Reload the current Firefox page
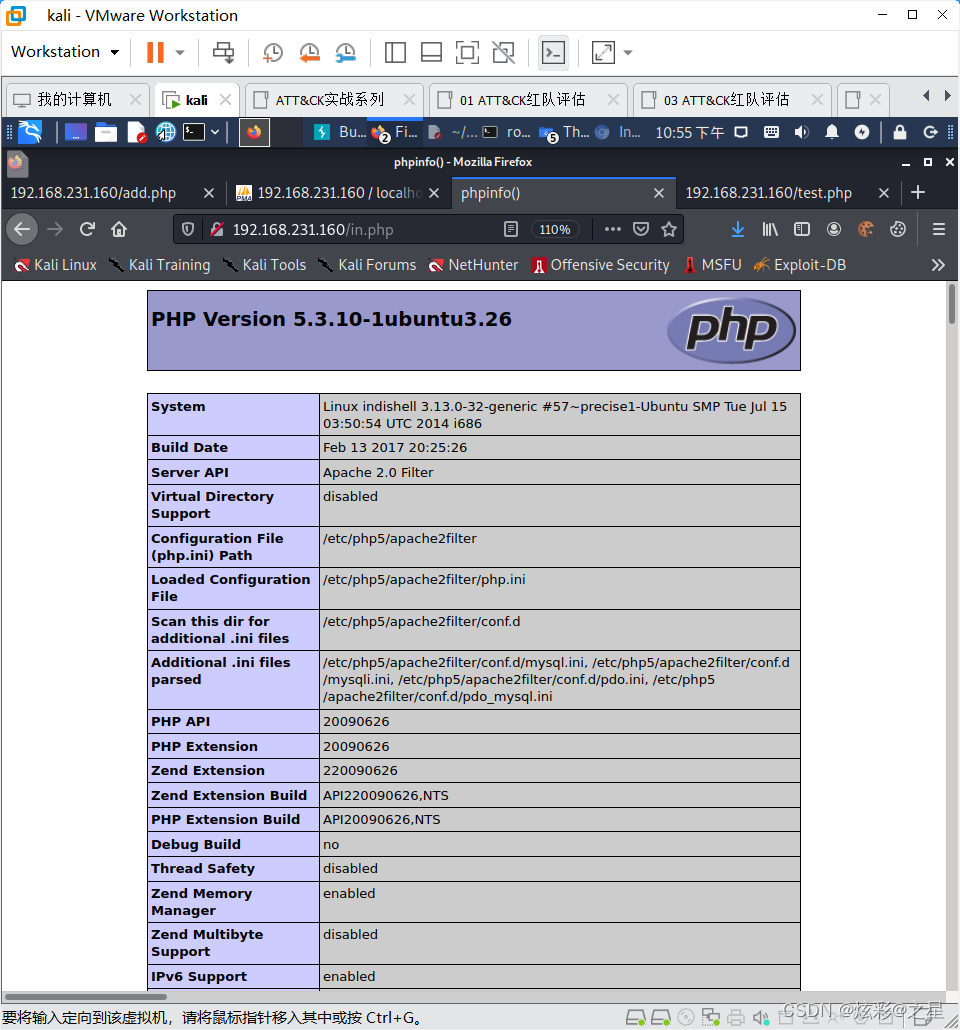Screen dimensions: 960x1030 point(87,229)
